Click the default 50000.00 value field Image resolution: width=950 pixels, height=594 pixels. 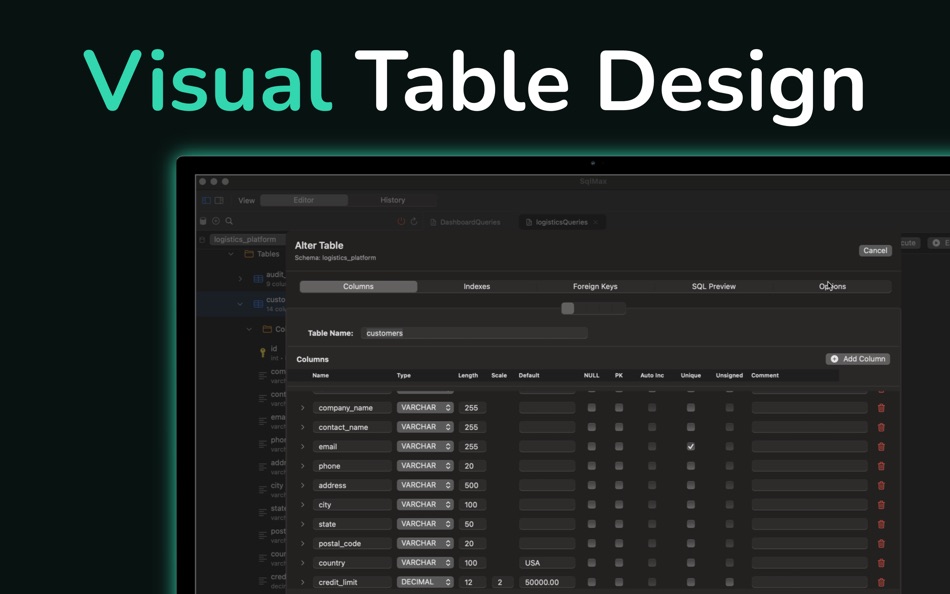click(x=547, y=582)
